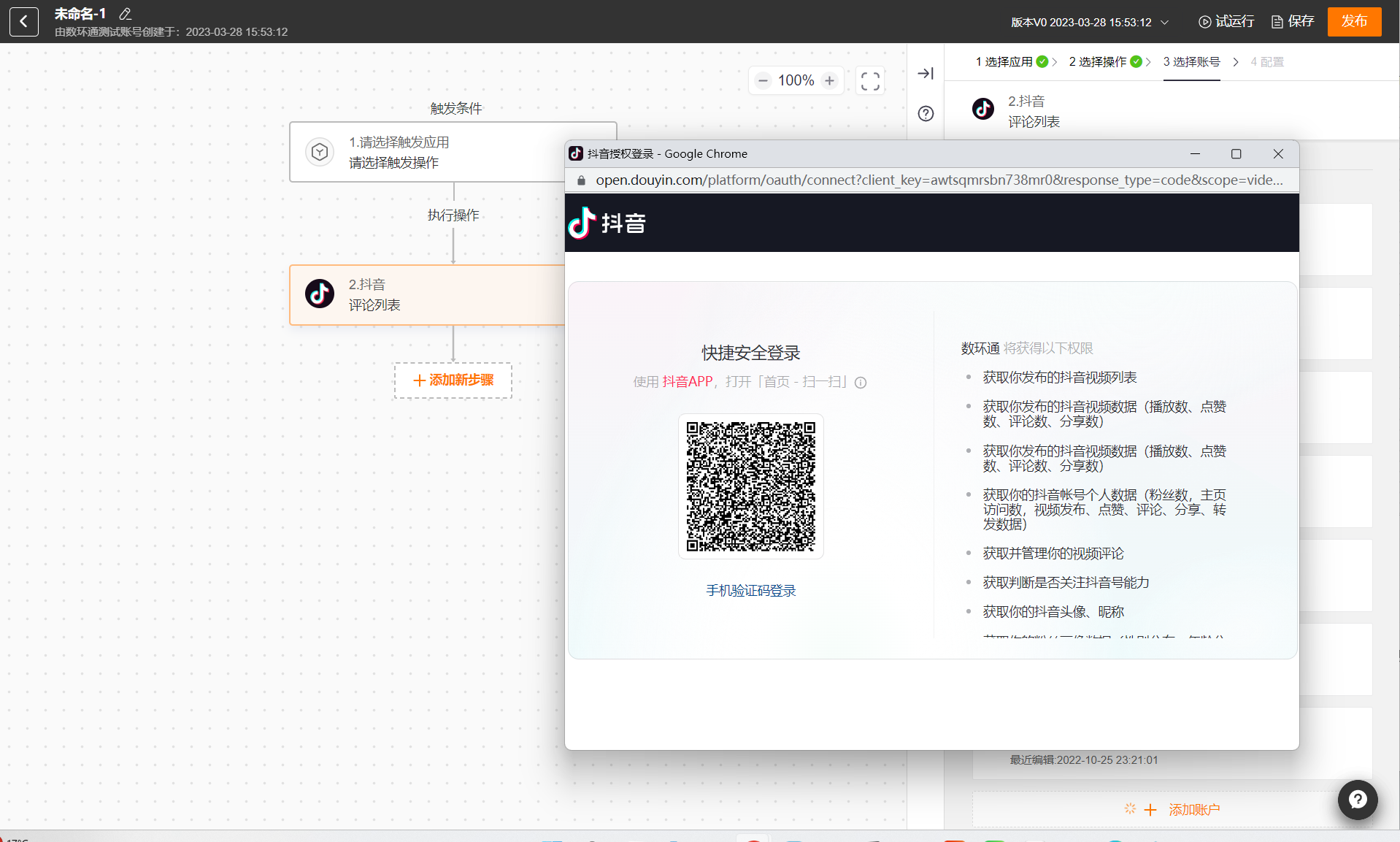This screenshot has width=1400, height=842.
Task: Save the workflow with 保存
Action: (x=1293, y=22)
